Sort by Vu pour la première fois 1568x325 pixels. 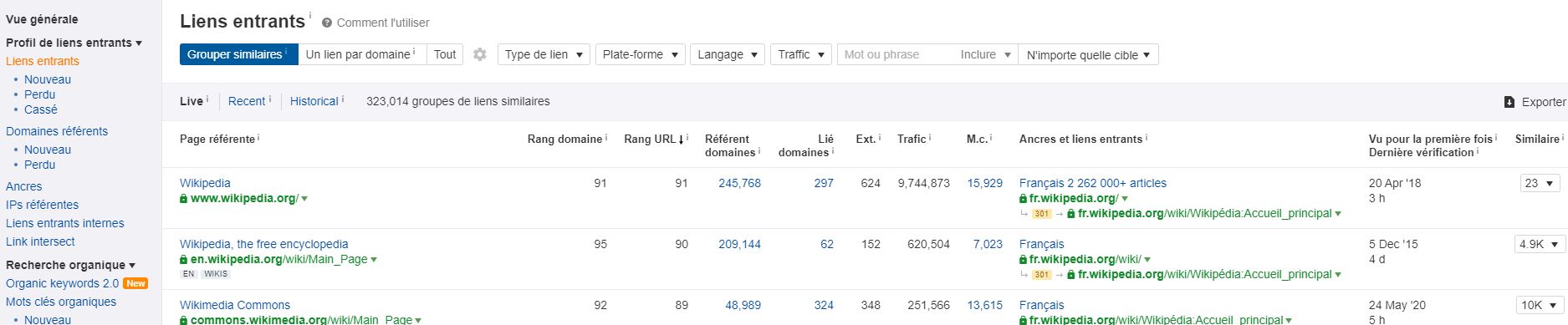1430,139
